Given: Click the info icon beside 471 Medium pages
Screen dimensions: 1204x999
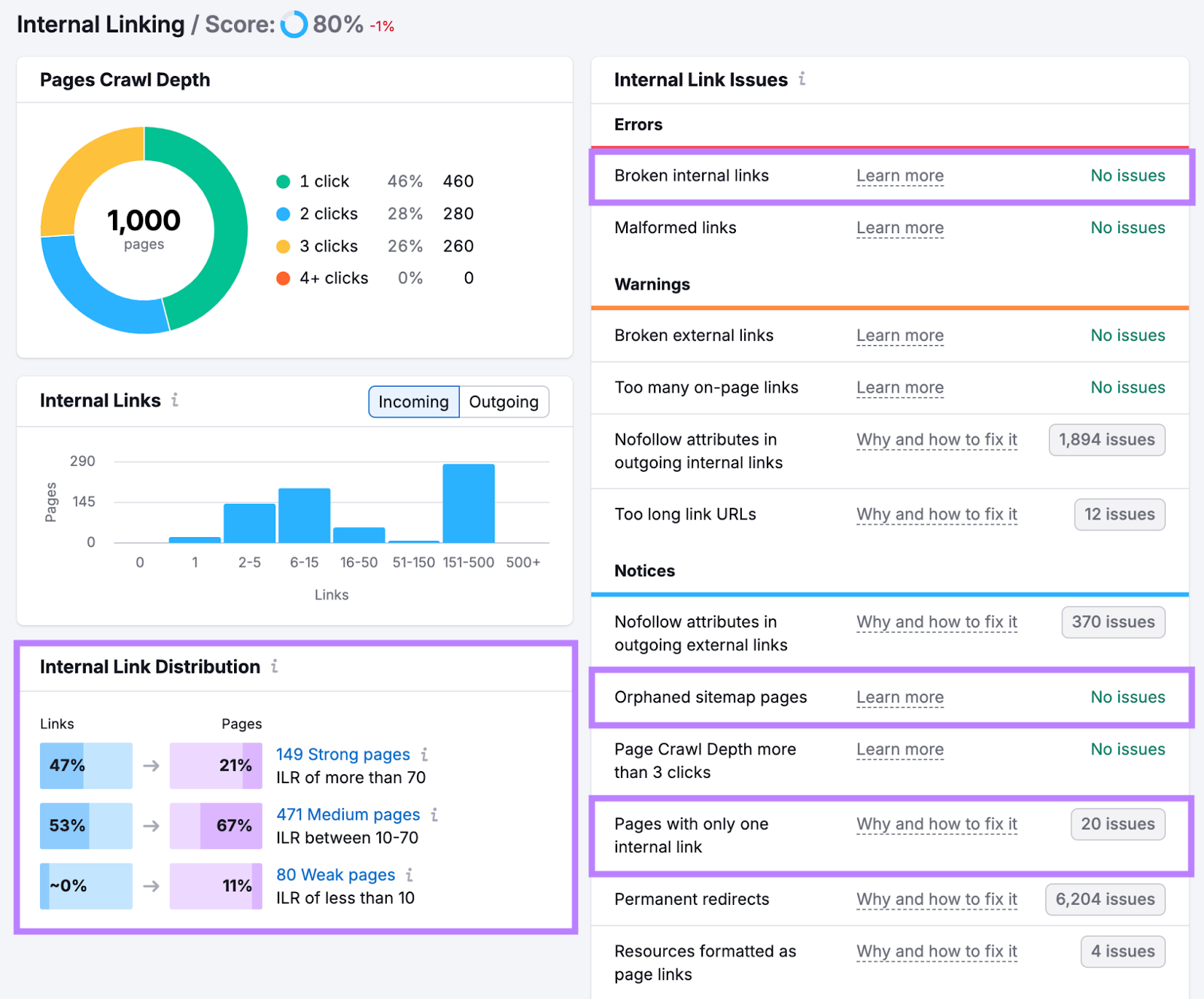Looking at the screenshot, I should 434,815.
